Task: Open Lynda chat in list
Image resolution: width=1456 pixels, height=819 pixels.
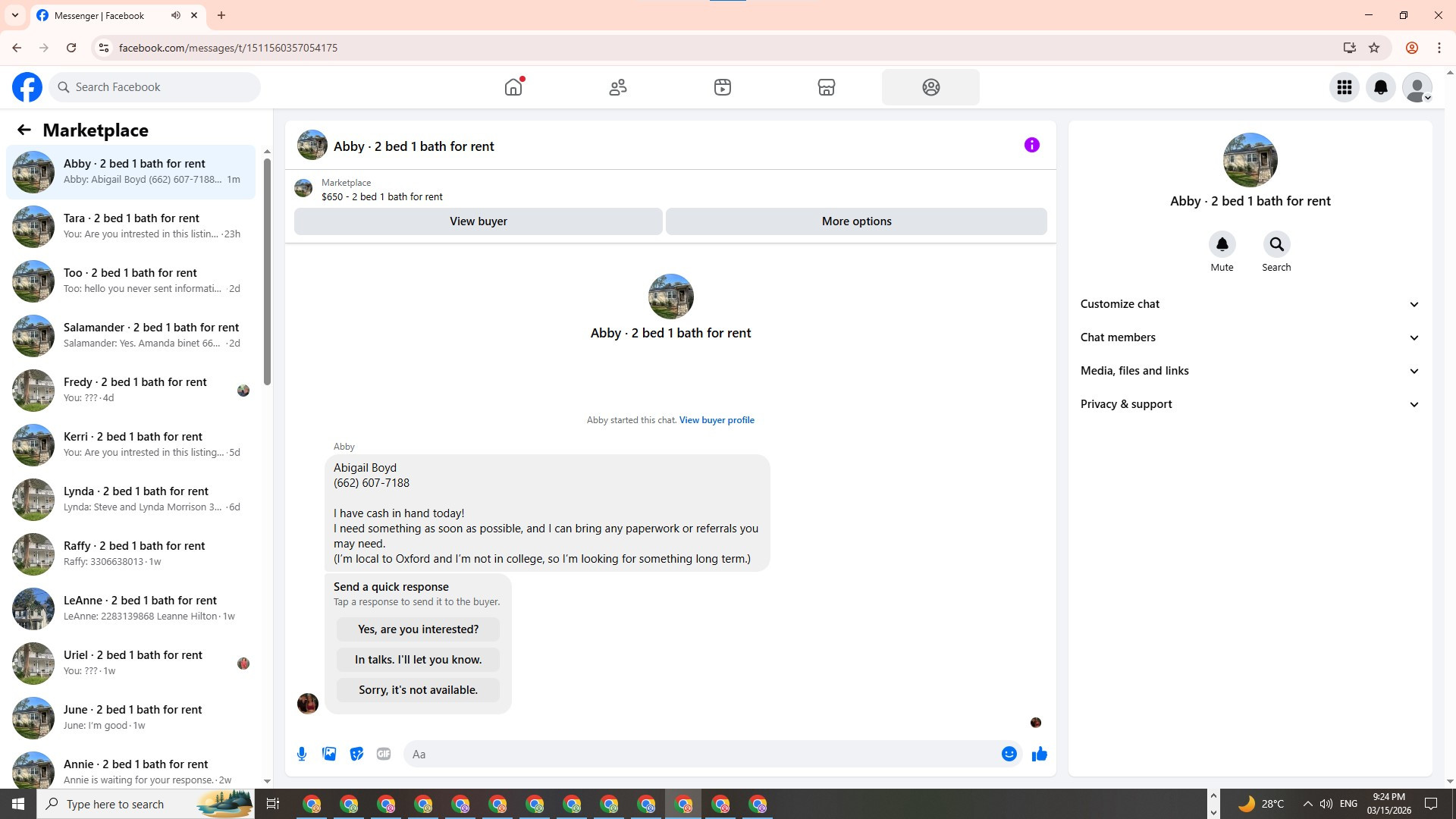Action: [x=131, y=500]
